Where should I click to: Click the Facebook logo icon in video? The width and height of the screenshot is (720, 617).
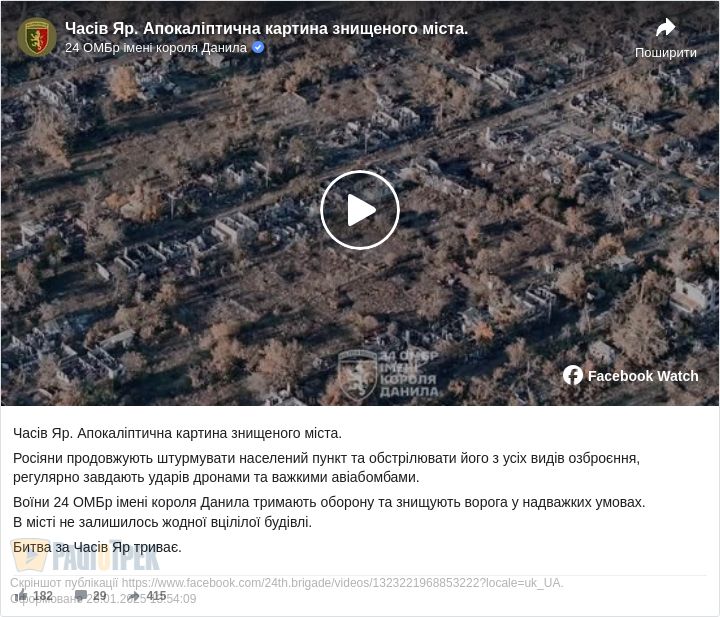[x=573, y=375]
